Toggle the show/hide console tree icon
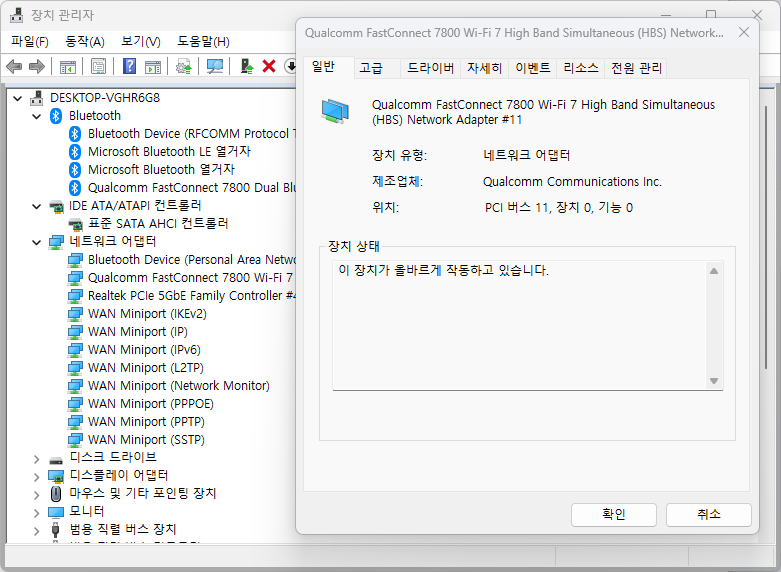781x572 pixels. pyautogui.click(x=68, y=66)
